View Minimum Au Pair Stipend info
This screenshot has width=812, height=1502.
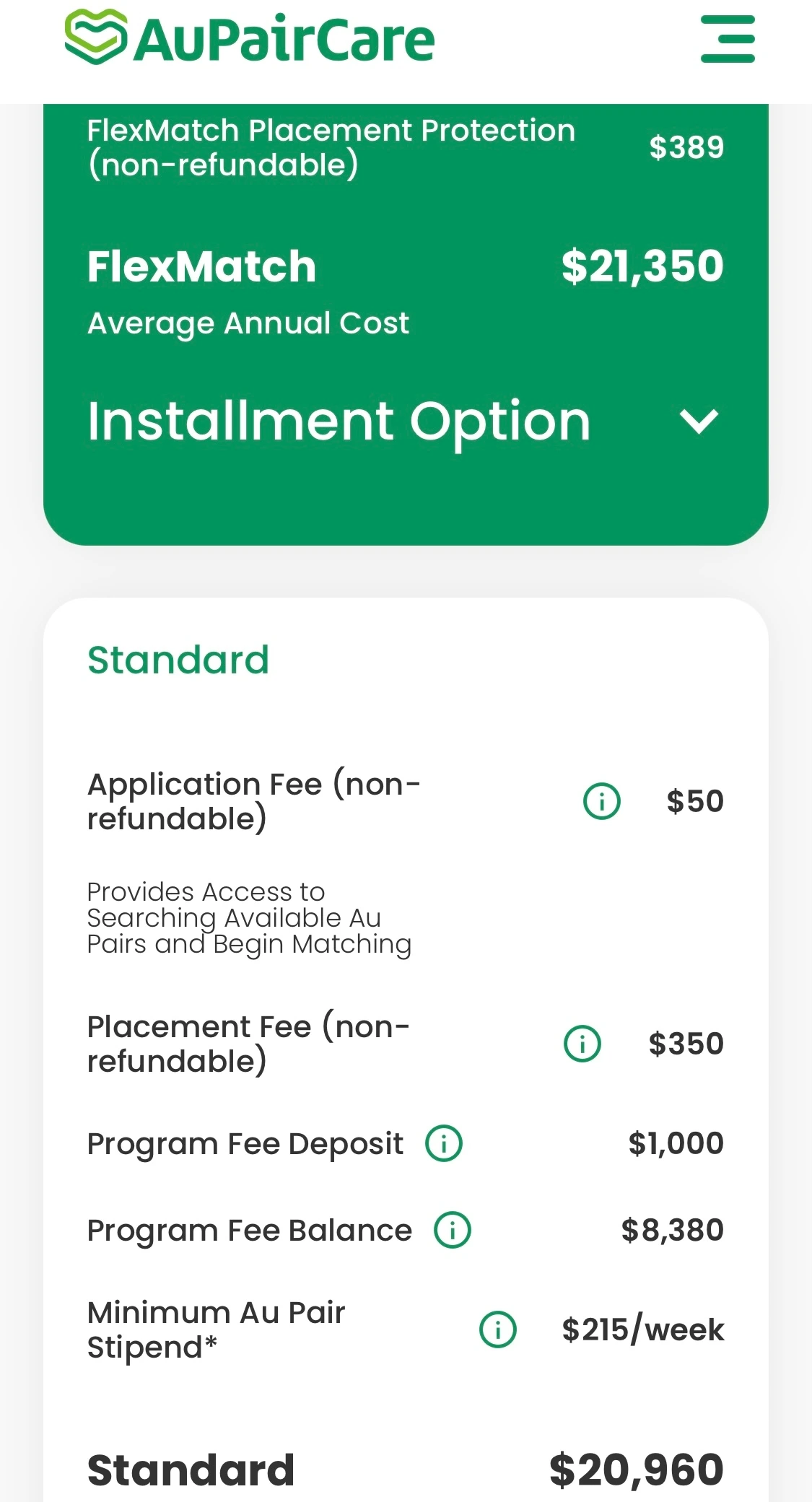[x=498, y=1329]
